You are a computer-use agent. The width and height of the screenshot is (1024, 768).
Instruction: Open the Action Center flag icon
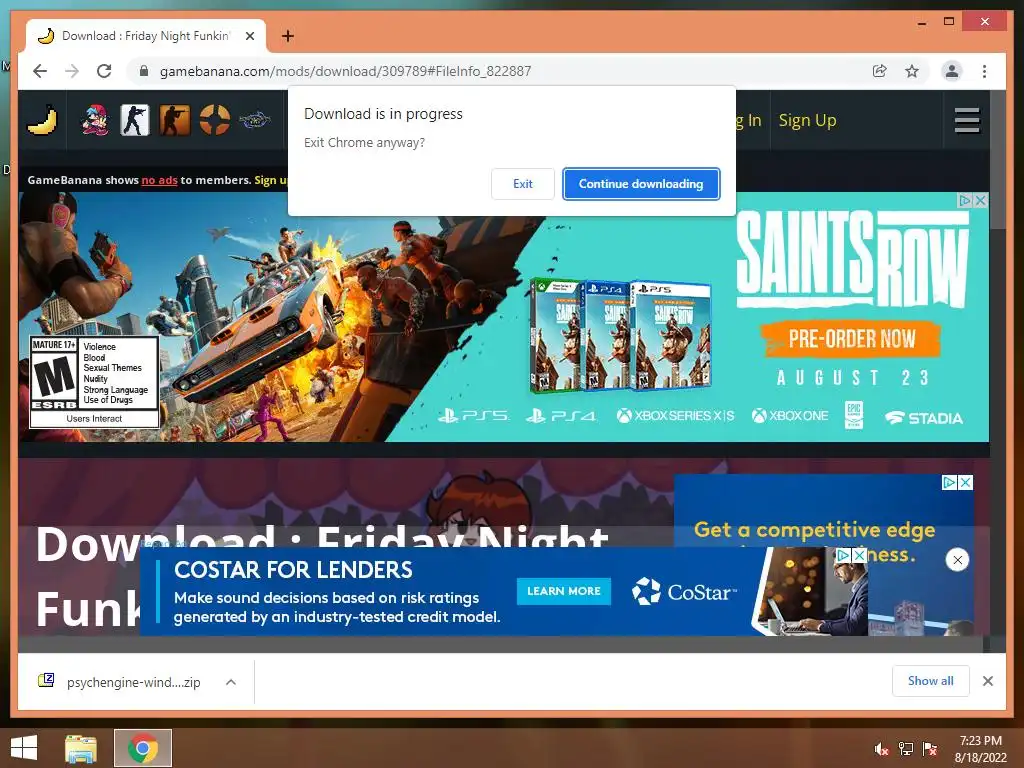tap(930, 749)
